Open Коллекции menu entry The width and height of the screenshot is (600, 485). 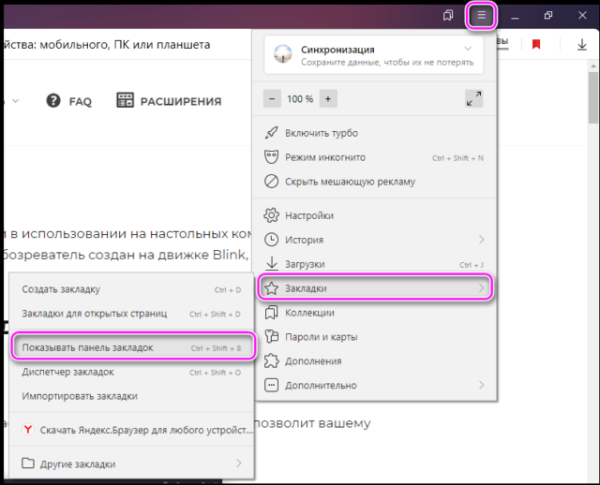point(374,313)
